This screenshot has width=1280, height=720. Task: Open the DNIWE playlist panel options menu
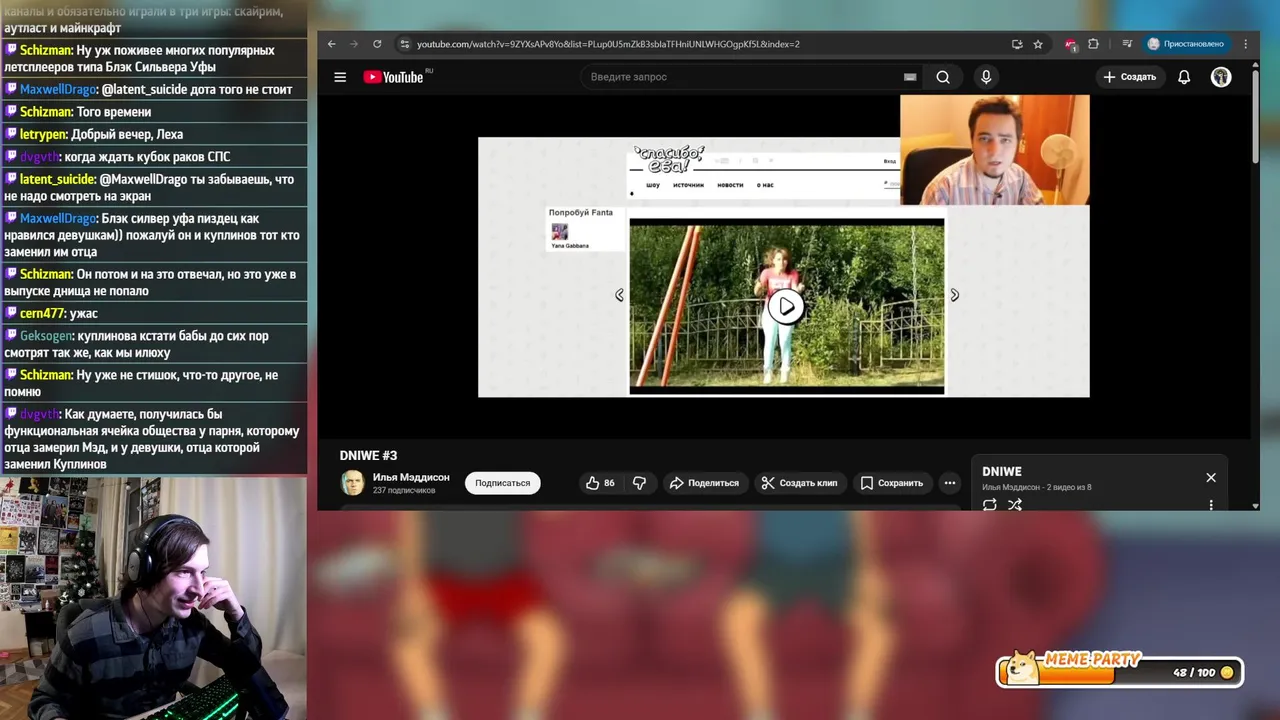coord(1211,505)
